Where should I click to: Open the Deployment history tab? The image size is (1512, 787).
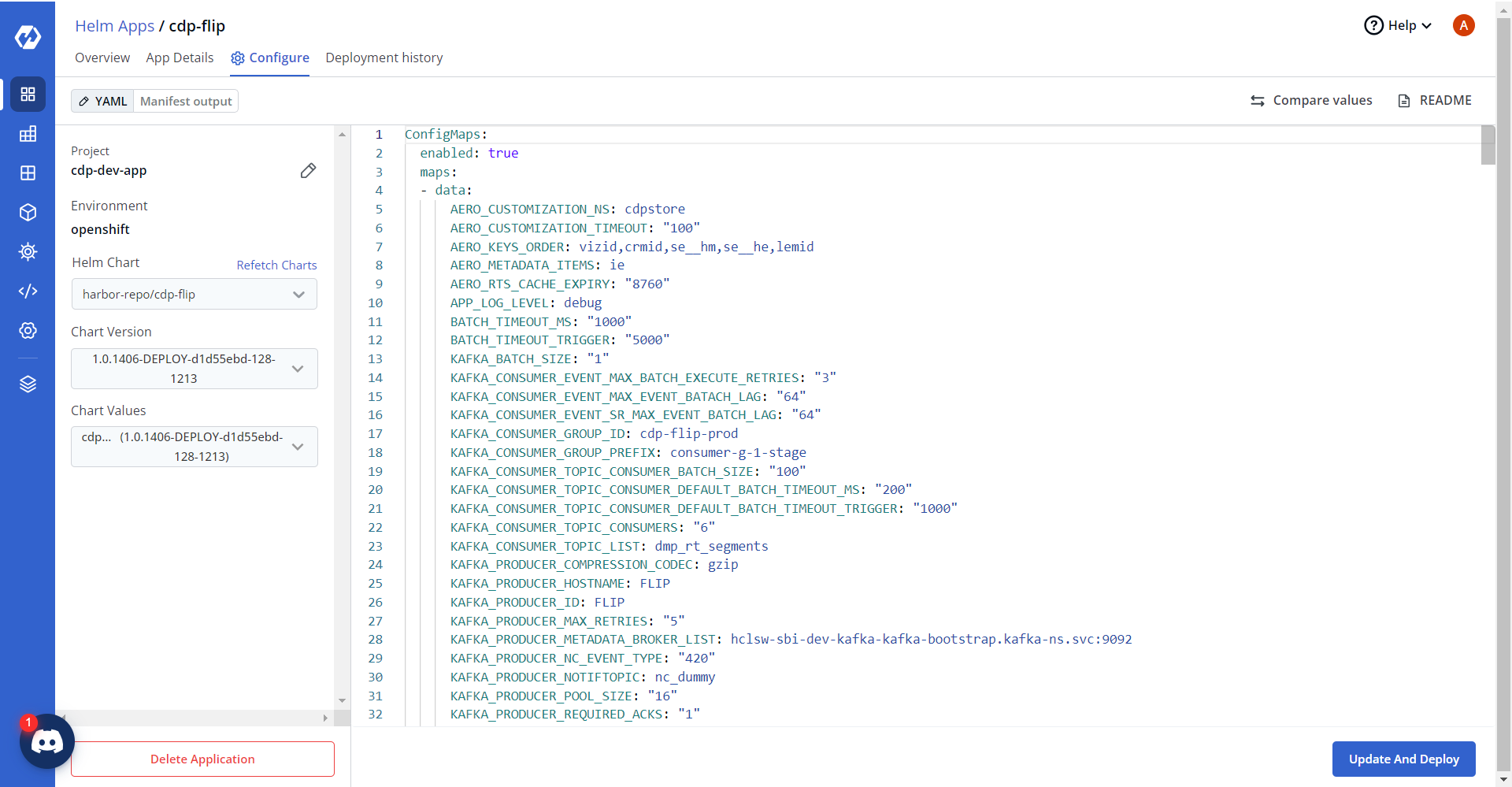tap(384, 58)
